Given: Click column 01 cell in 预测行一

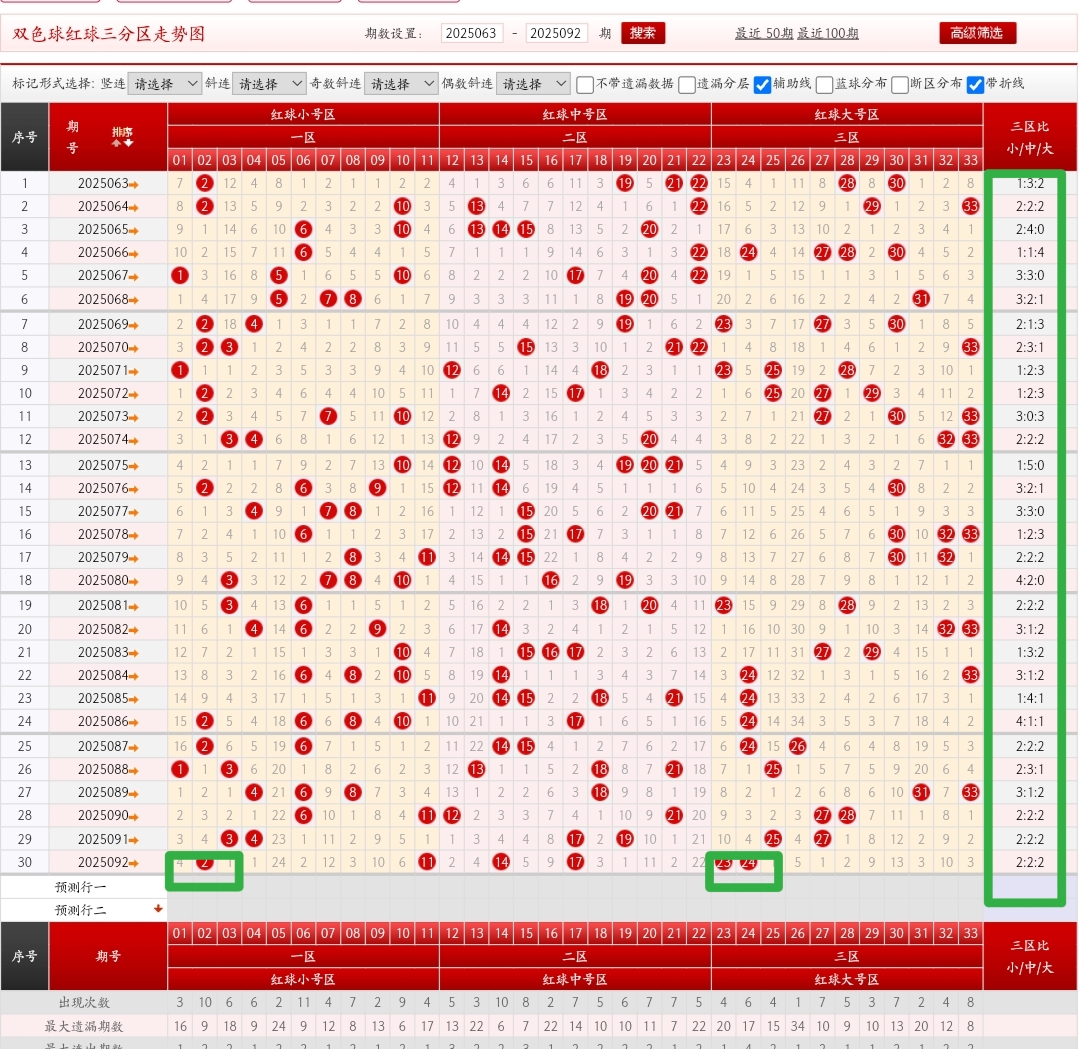Looking at the screenshot, I should [x=180, y=887].
